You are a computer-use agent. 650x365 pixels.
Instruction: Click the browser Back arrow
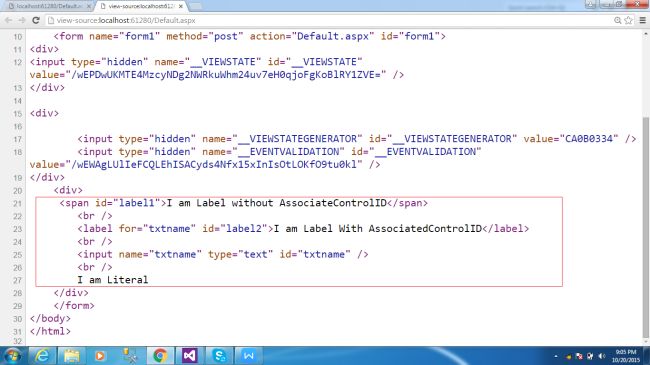tap(8, 20)
